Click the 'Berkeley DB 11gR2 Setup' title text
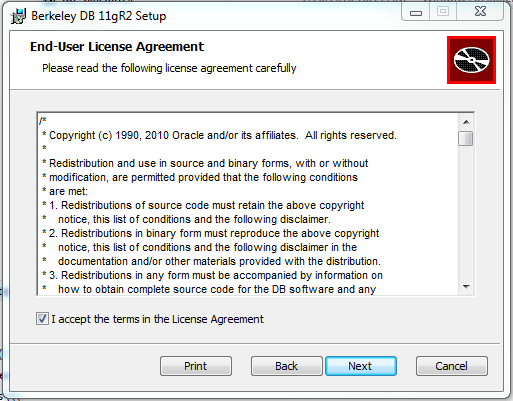Screen dimensions: 513x401 98,16
